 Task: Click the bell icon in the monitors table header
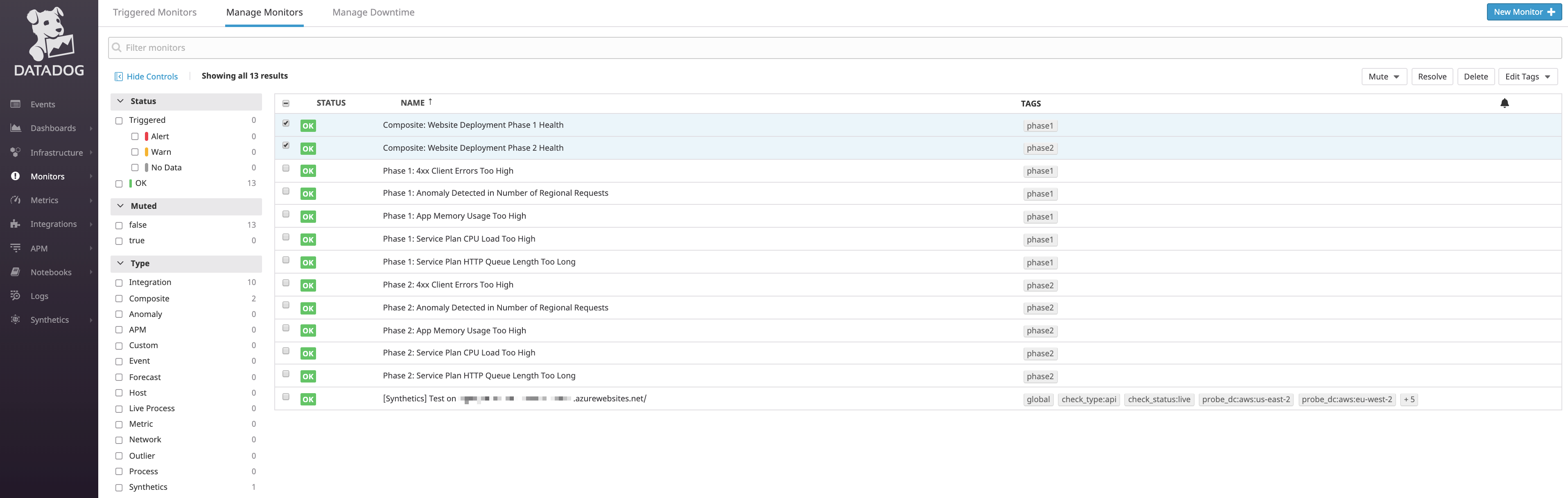point(1505,103)
